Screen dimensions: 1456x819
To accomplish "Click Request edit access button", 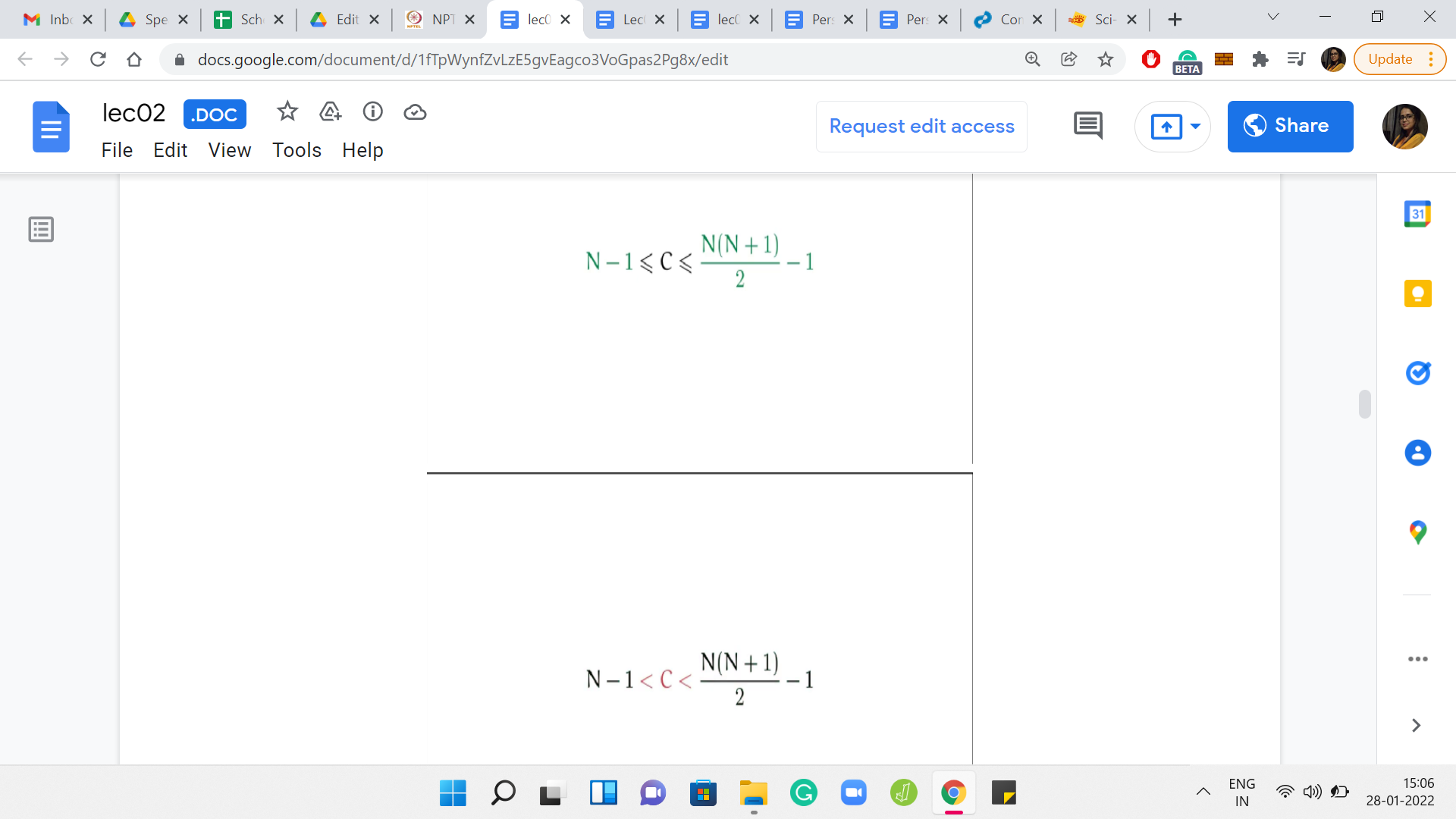I will tap(921, 126).
